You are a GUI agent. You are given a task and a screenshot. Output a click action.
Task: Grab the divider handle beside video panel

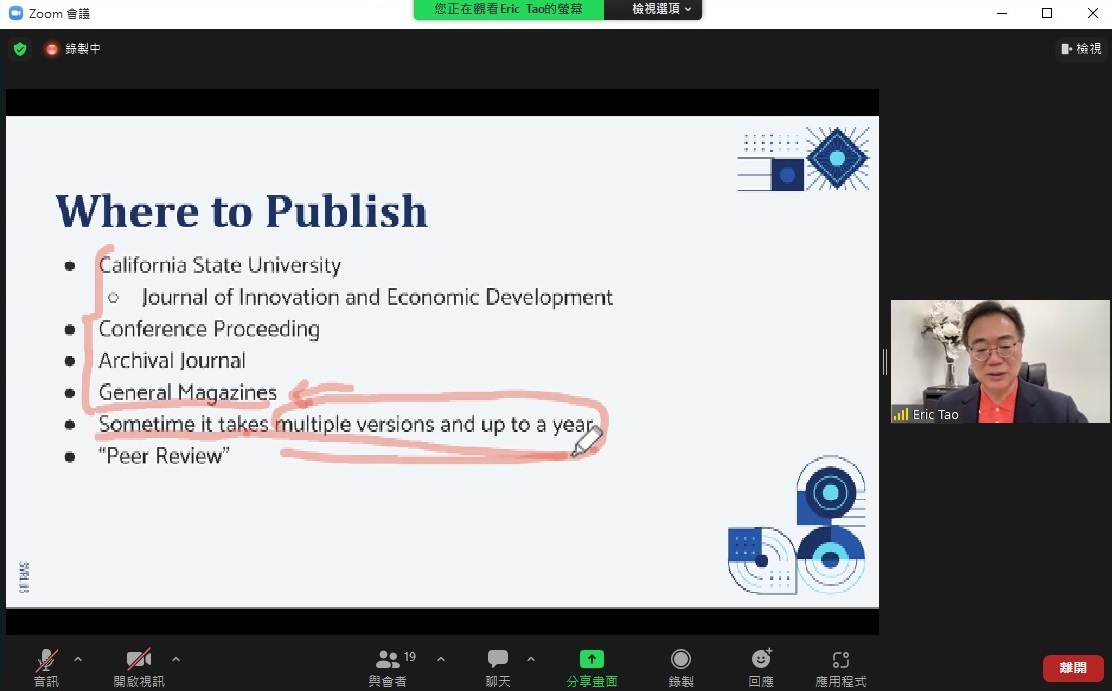coord(884,362)
